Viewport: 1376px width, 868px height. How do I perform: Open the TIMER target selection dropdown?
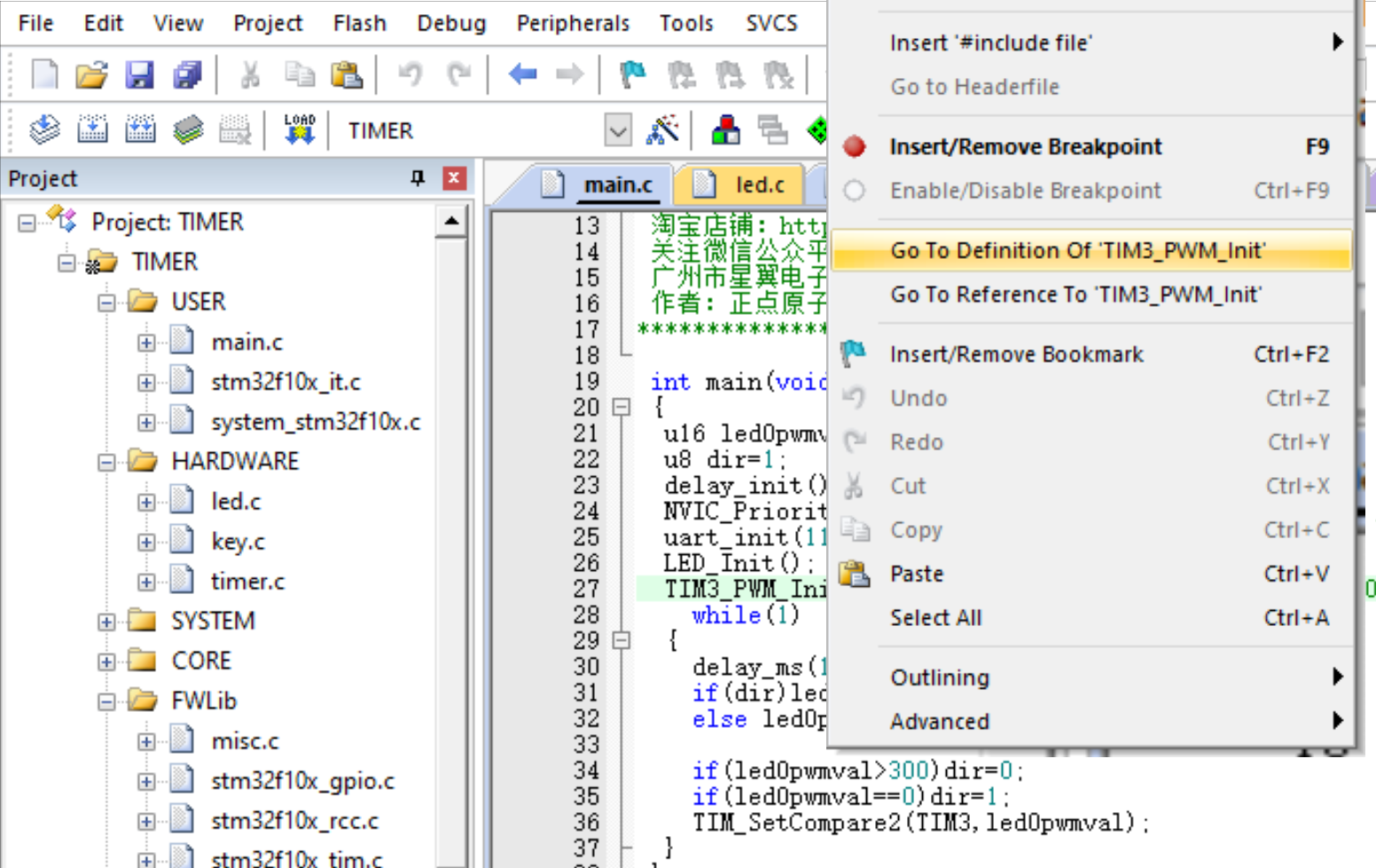point(618,129)
